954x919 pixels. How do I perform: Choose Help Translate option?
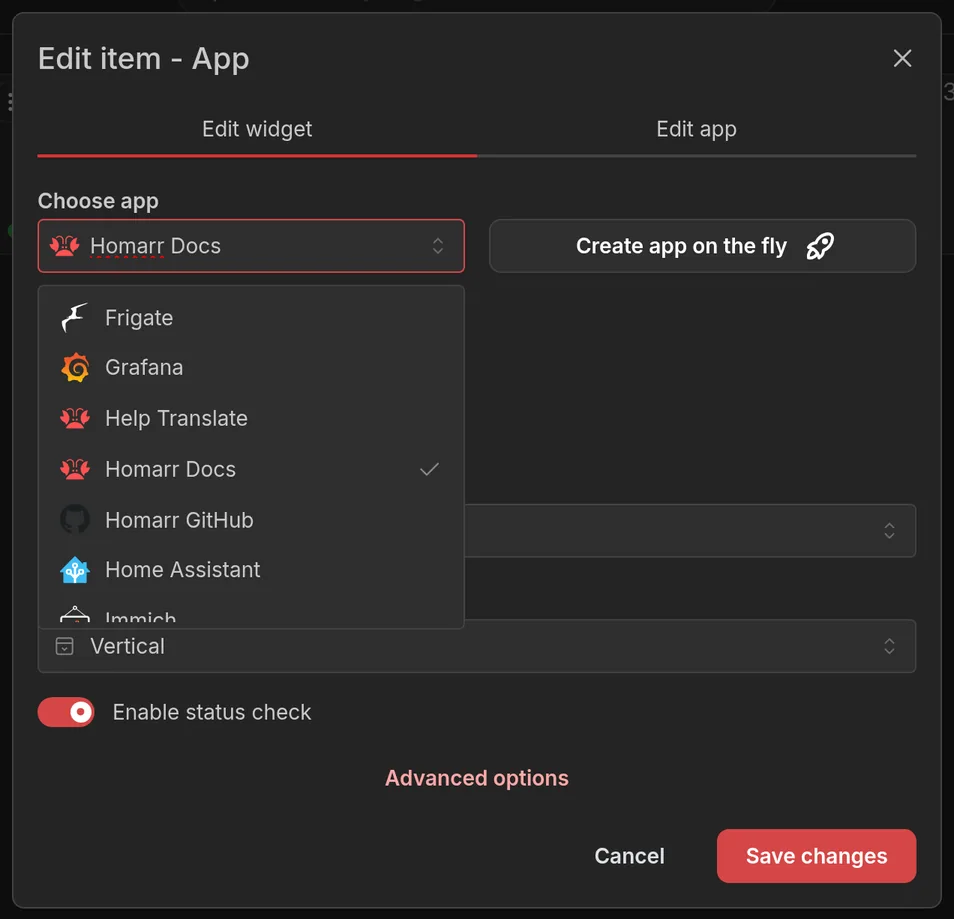tap(251, 419)
